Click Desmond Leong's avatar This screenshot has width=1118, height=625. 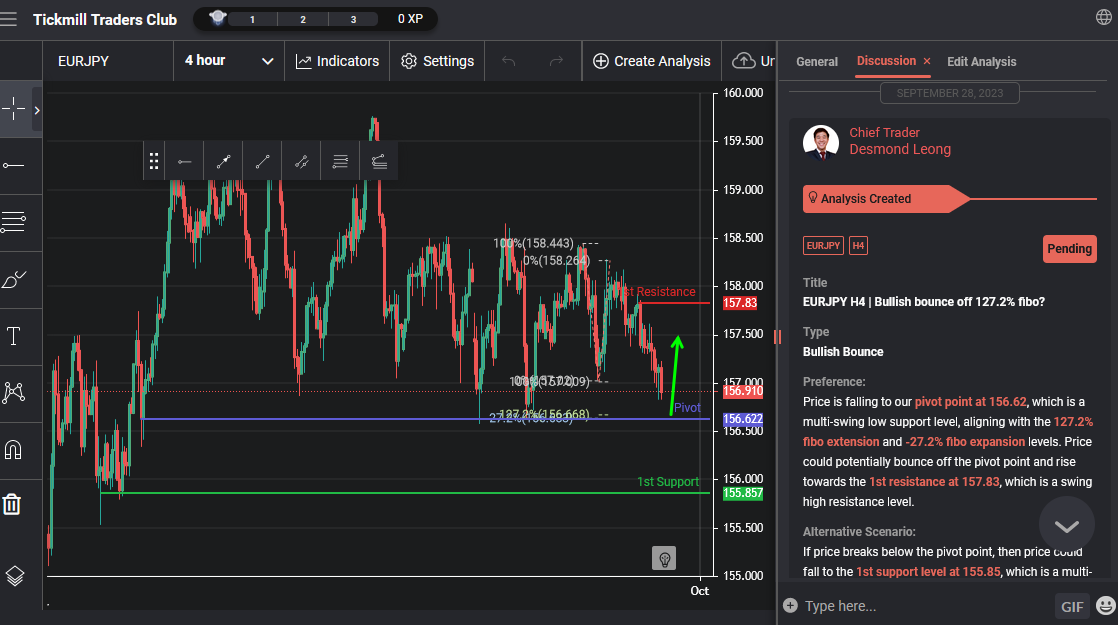(821, 143)
